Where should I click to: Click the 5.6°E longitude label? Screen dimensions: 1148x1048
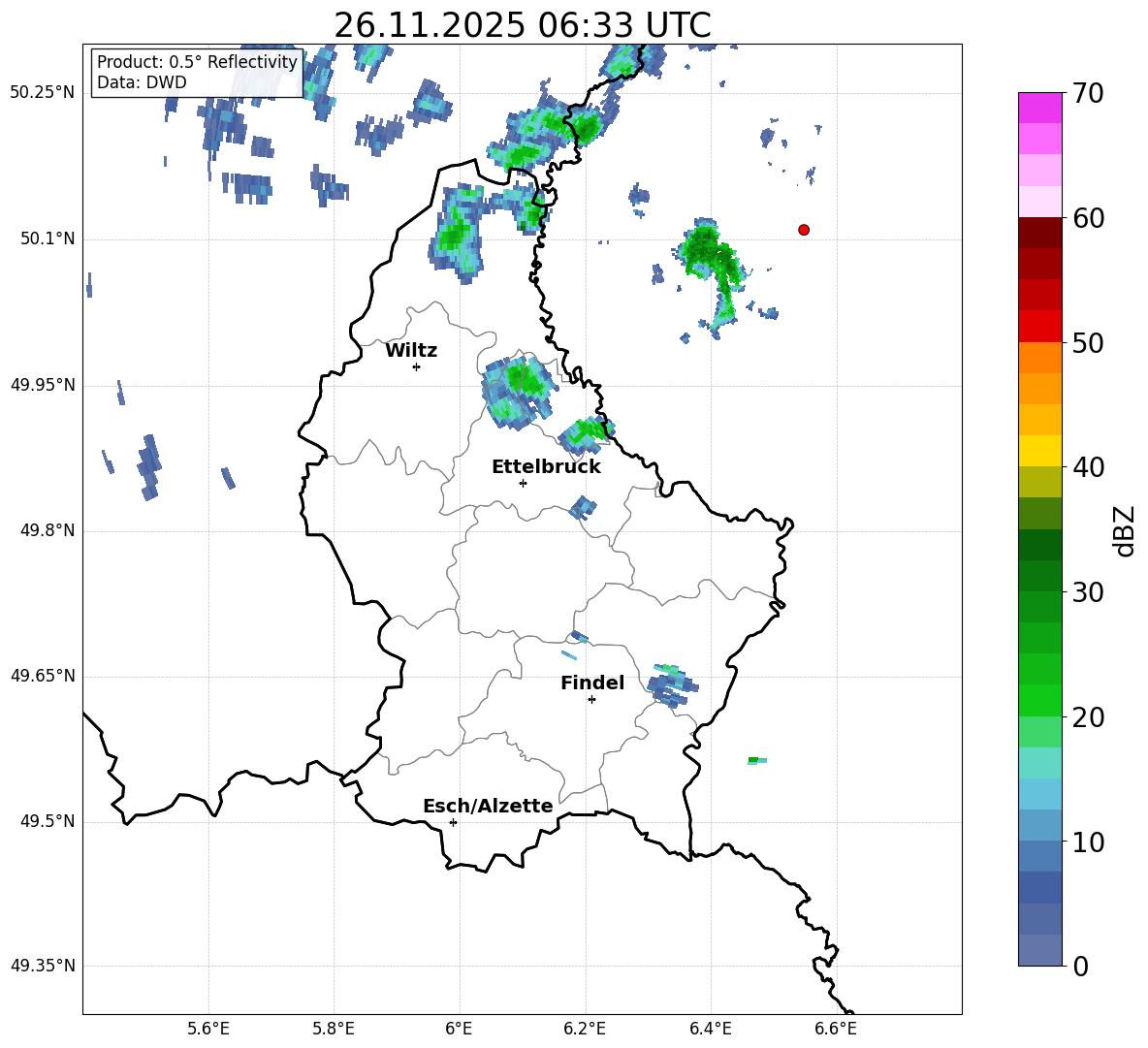pos(208,1029)
